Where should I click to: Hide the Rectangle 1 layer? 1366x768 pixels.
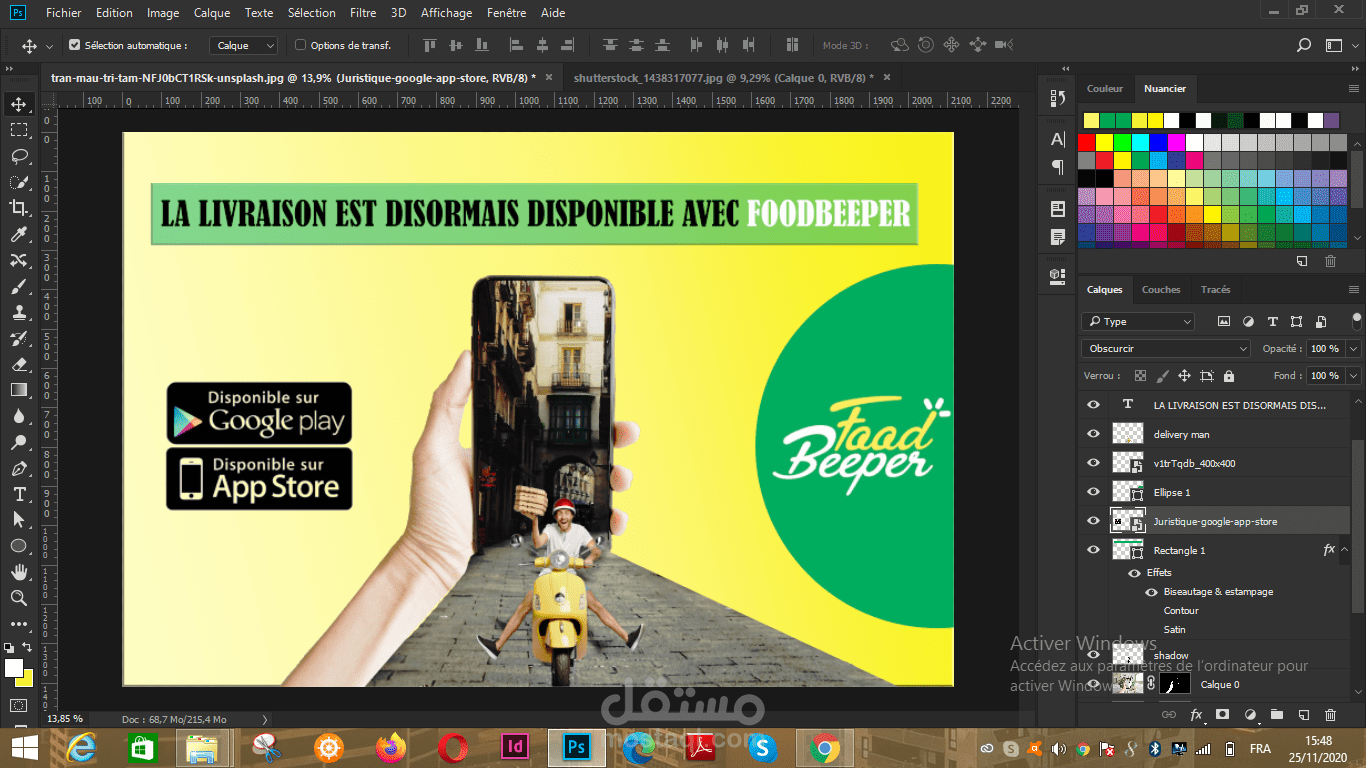(x=1093, y=550)
